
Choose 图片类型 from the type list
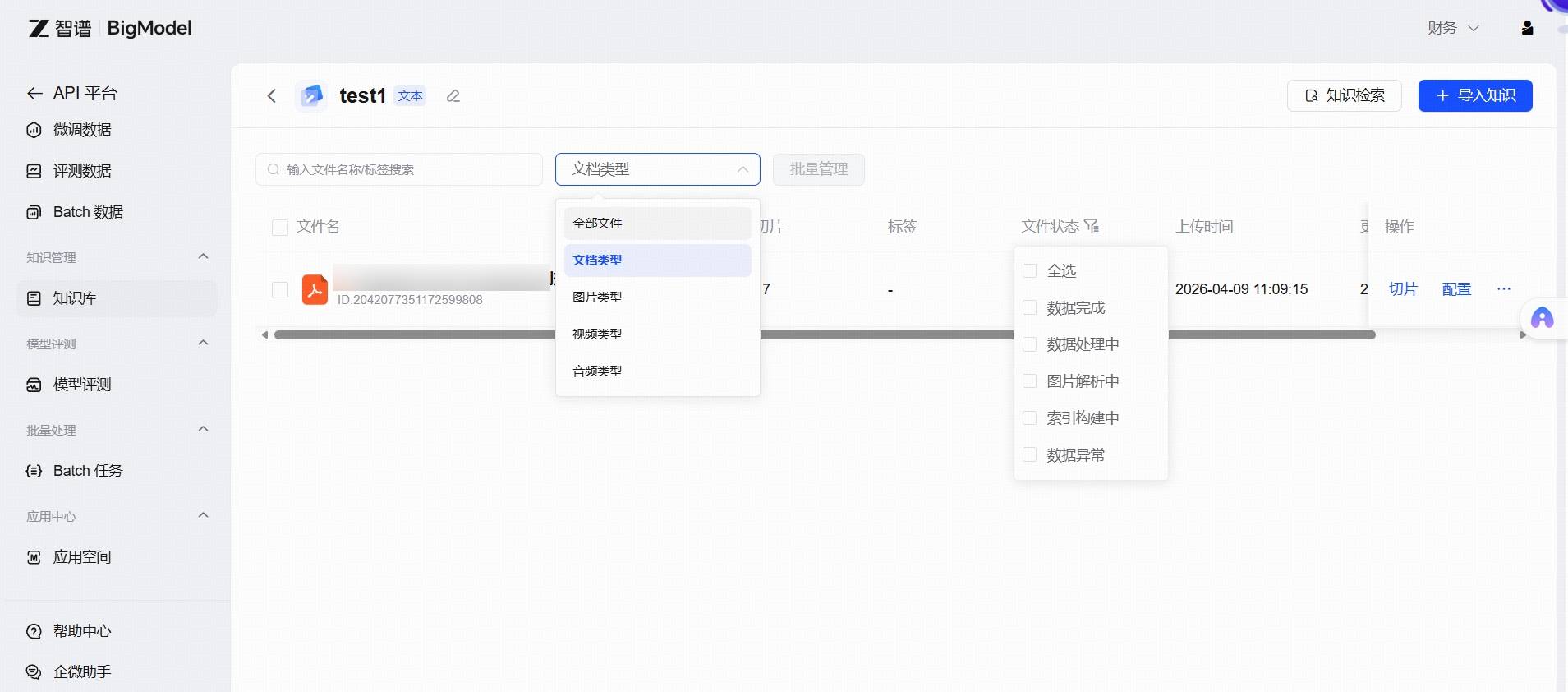tap(597, 298)
